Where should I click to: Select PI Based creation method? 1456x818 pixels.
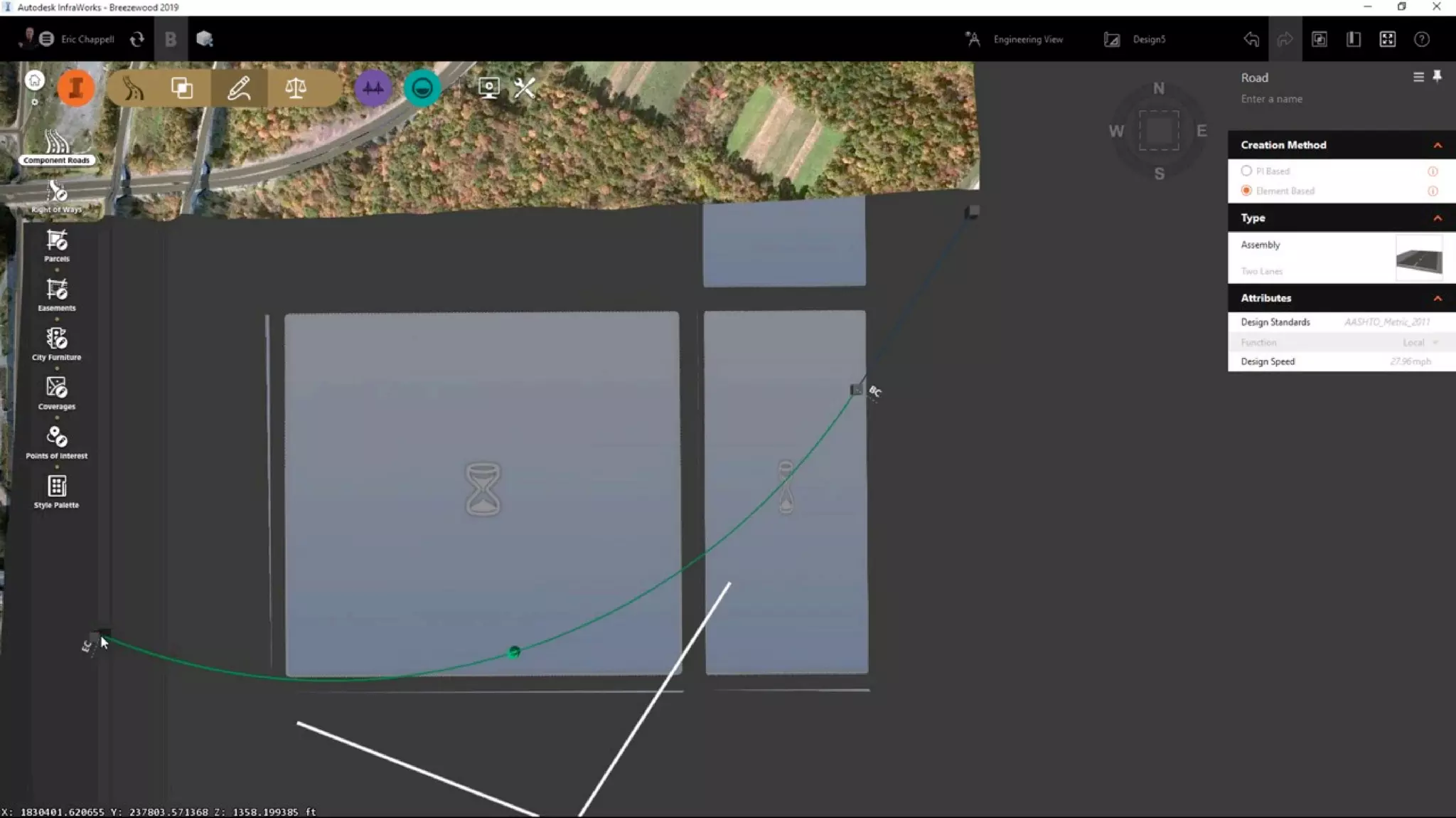pyautogui.click(x=1246, y=171)
